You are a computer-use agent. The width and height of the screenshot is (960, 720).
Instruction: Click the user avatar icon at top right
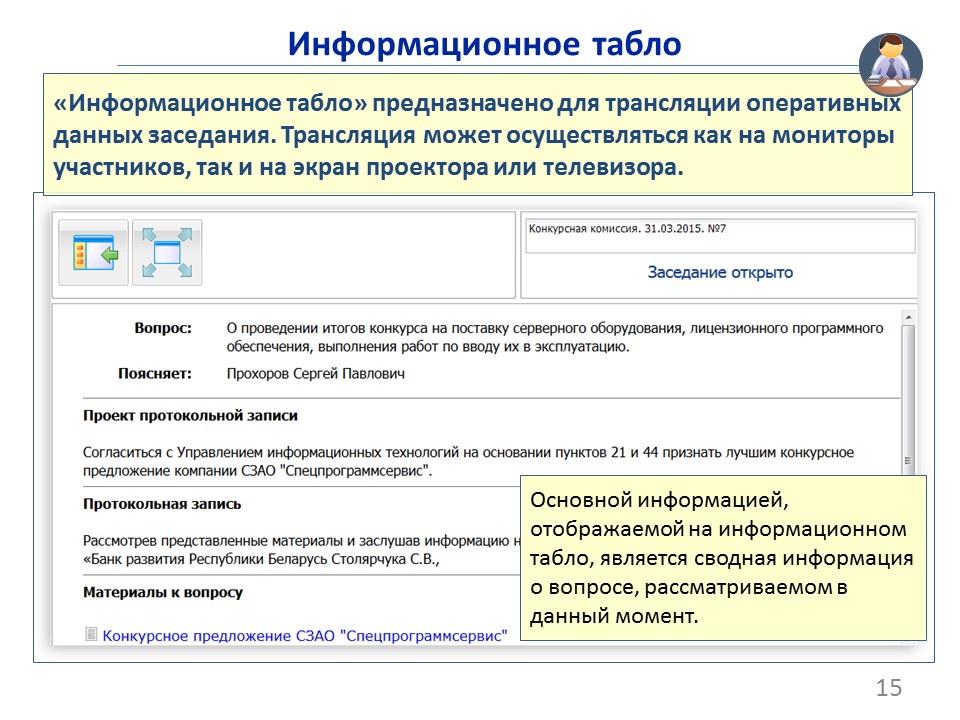(891, 65)
